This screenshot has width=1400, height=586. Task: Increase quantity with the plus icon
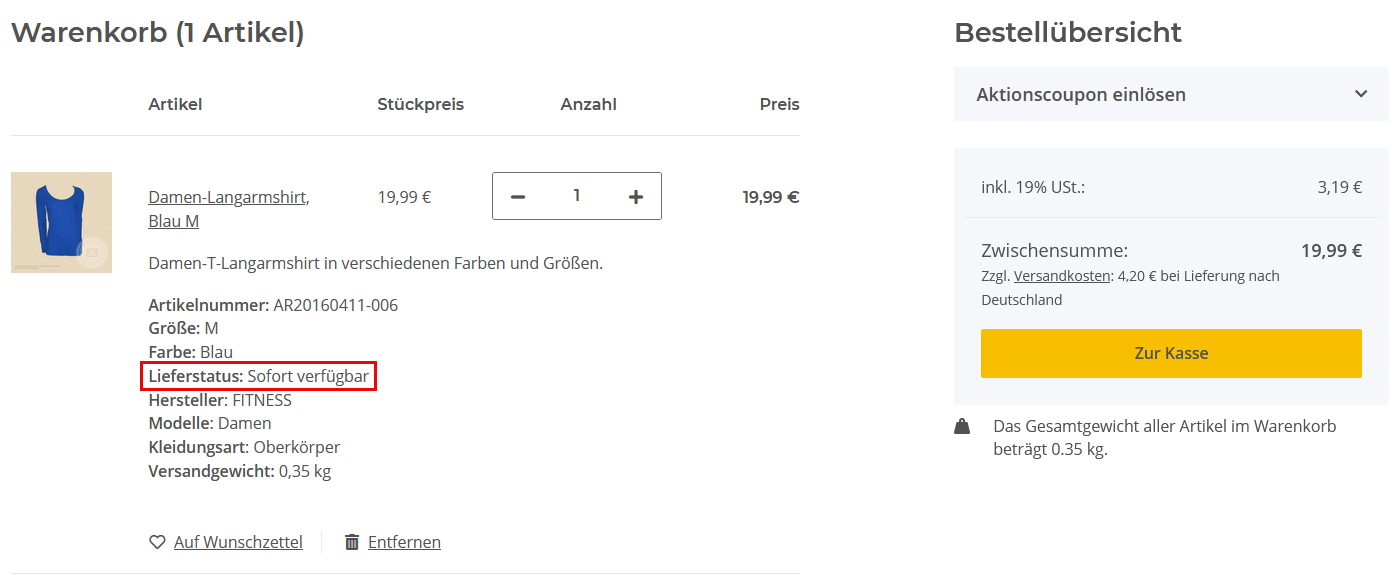pos(636,197)
